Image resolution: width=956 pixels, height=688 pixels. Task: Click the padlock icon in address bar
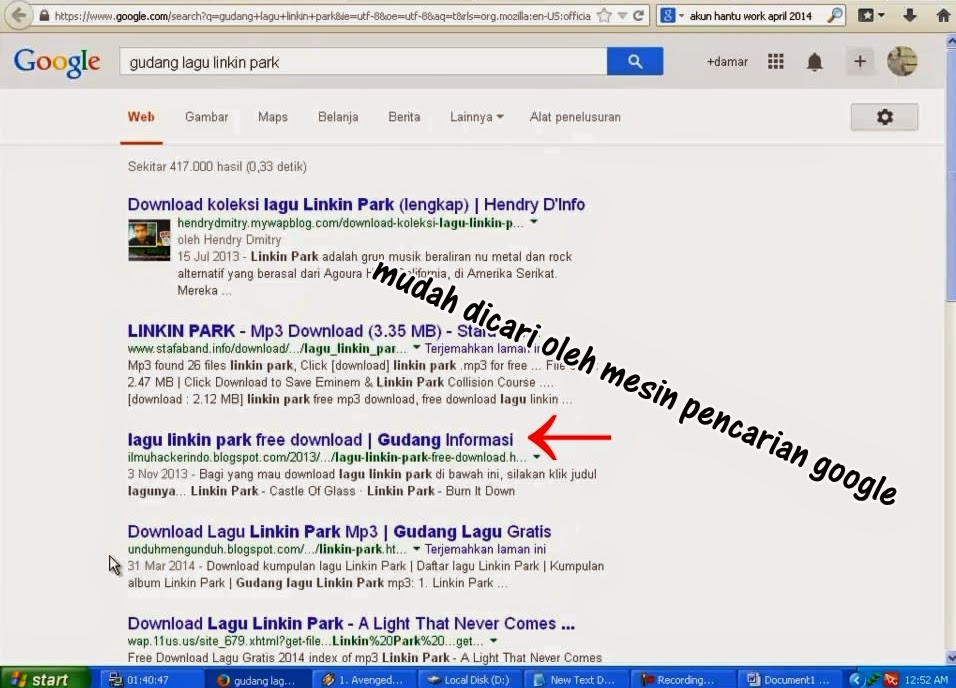[x=44, y=16]
